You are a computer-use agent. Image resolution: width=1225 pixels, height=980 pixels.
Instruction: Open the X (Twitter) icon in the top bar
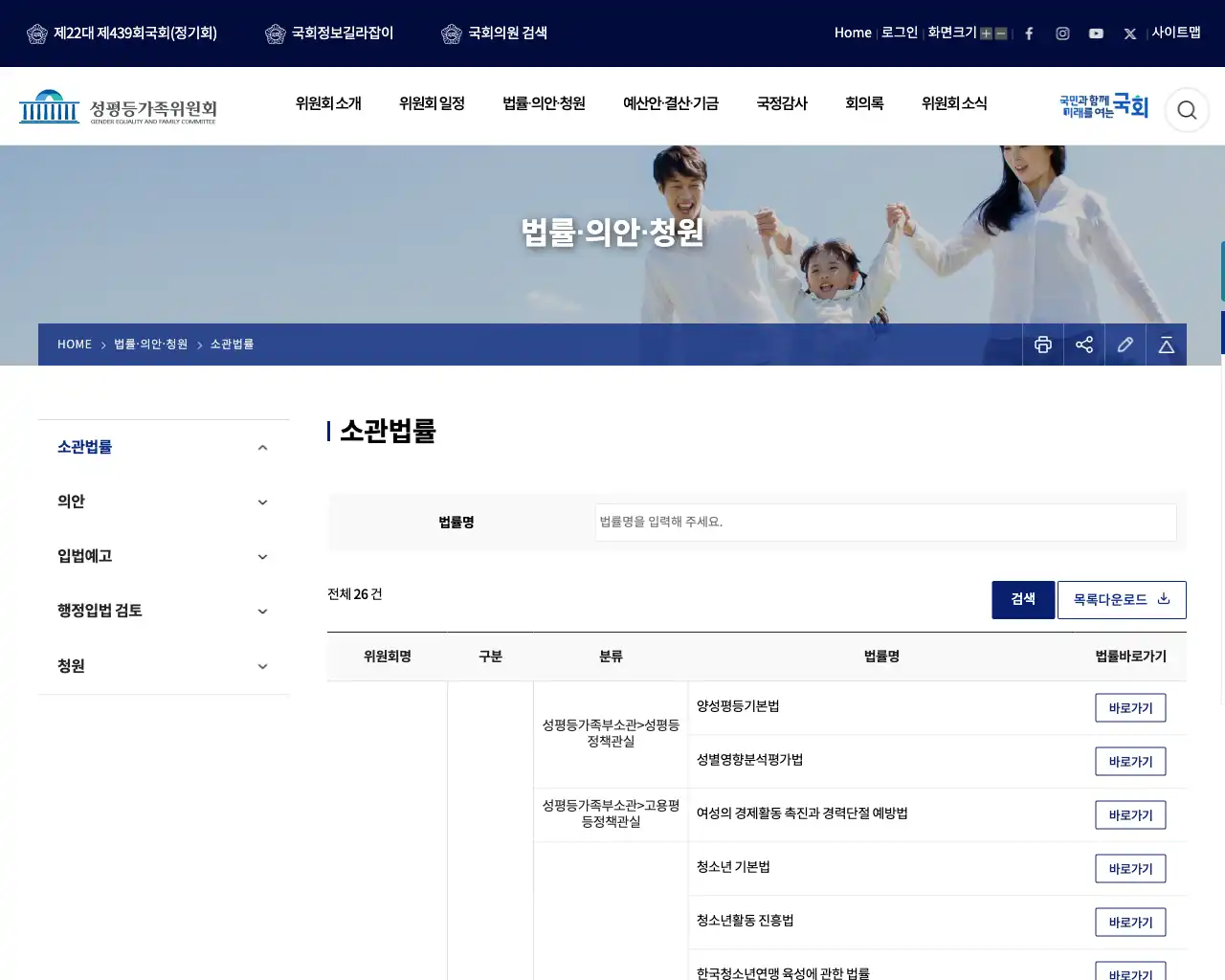[1130, 33]
